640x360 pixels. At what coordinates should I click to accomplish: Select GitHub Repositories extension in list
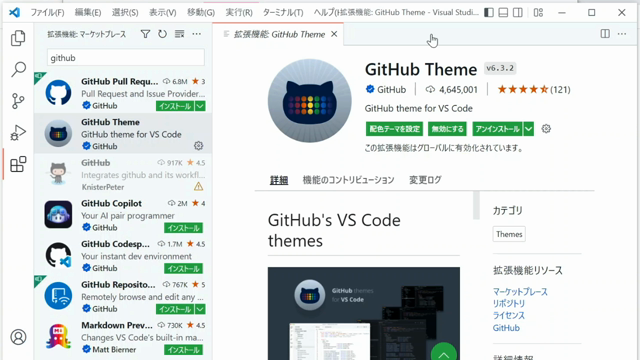coord(123,296)
